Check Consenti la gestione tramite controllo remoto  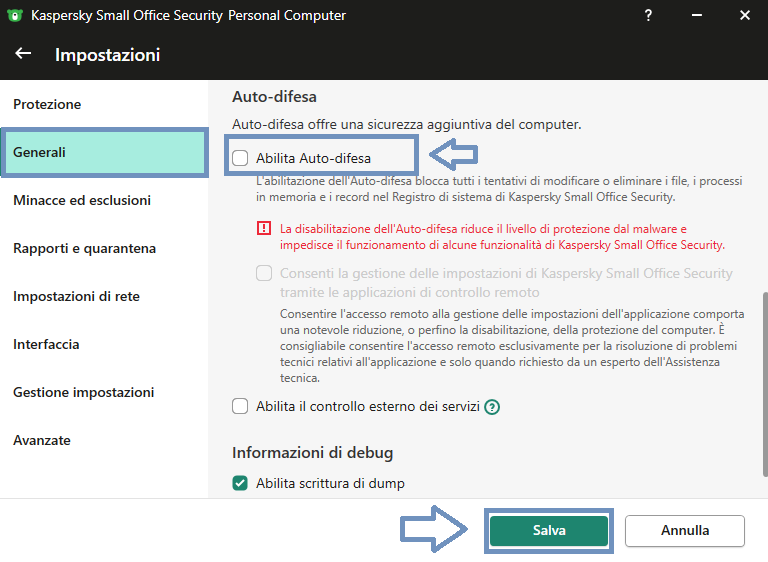tap(264, 273)
